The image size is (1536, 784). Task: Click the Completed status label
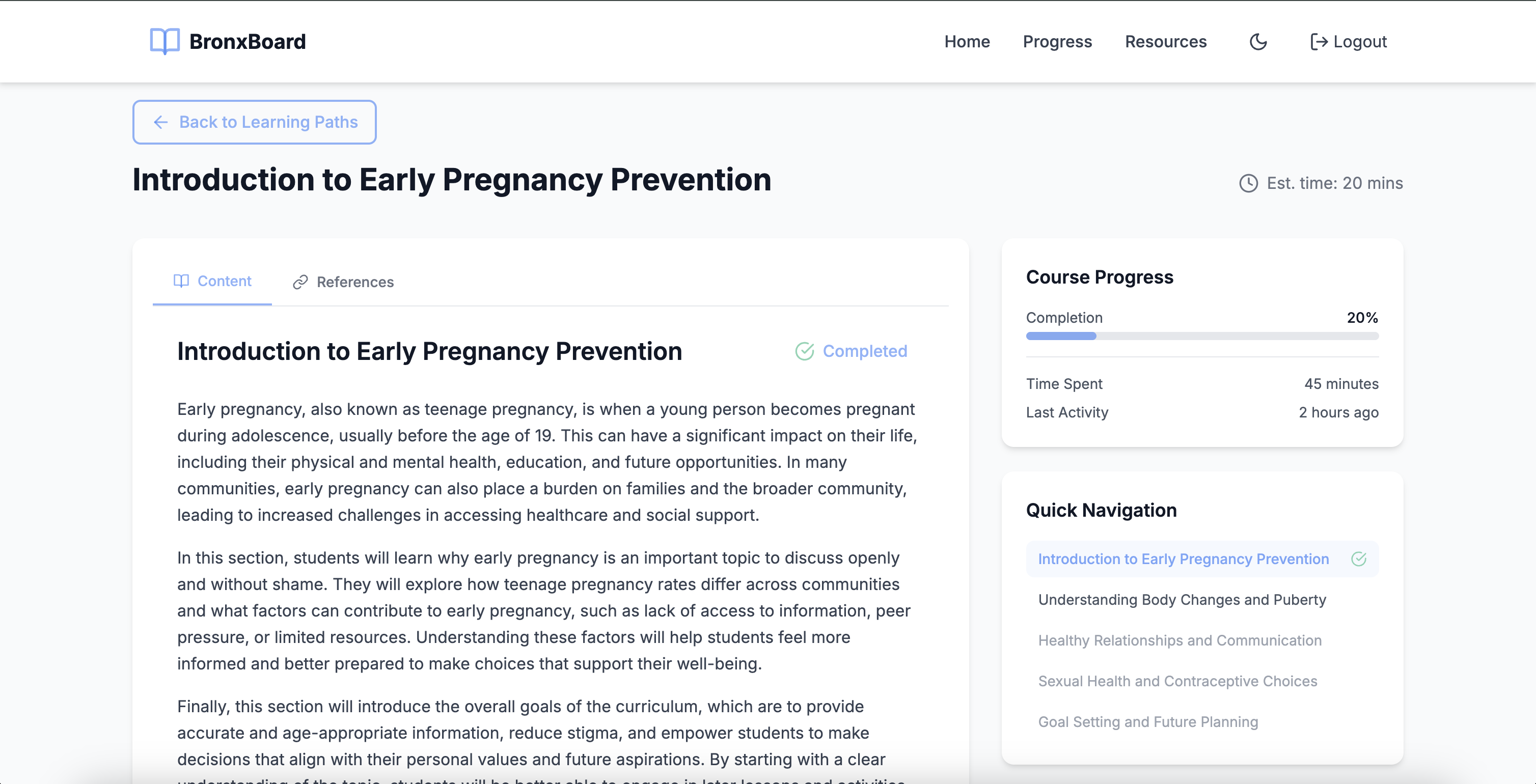coord(865,351)
